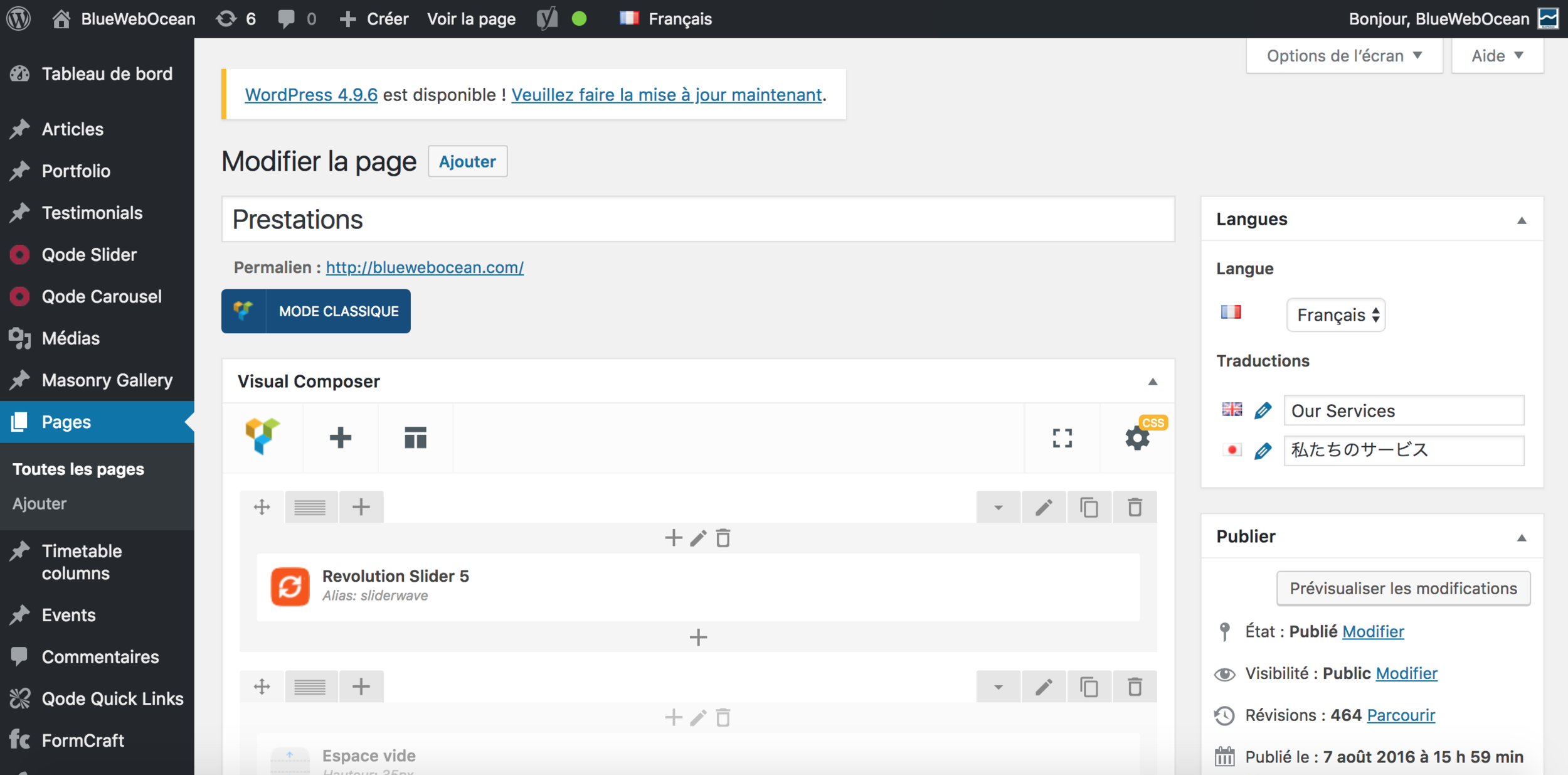
Task: Expand Options de l'écran dropdown
Action: [x=1343, y=56]
